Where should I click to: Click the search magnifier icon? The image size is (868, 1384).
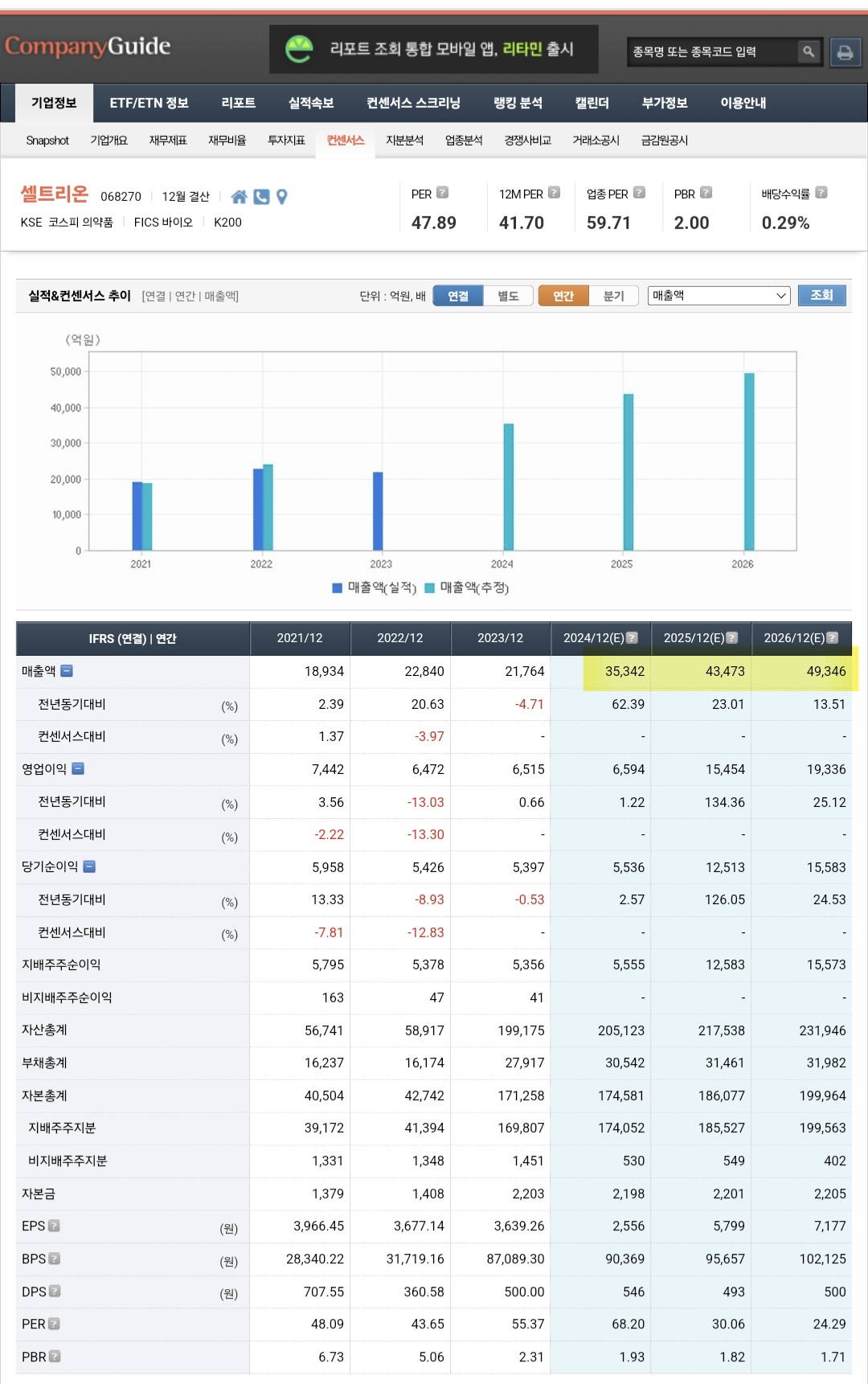tap(809, 52)
